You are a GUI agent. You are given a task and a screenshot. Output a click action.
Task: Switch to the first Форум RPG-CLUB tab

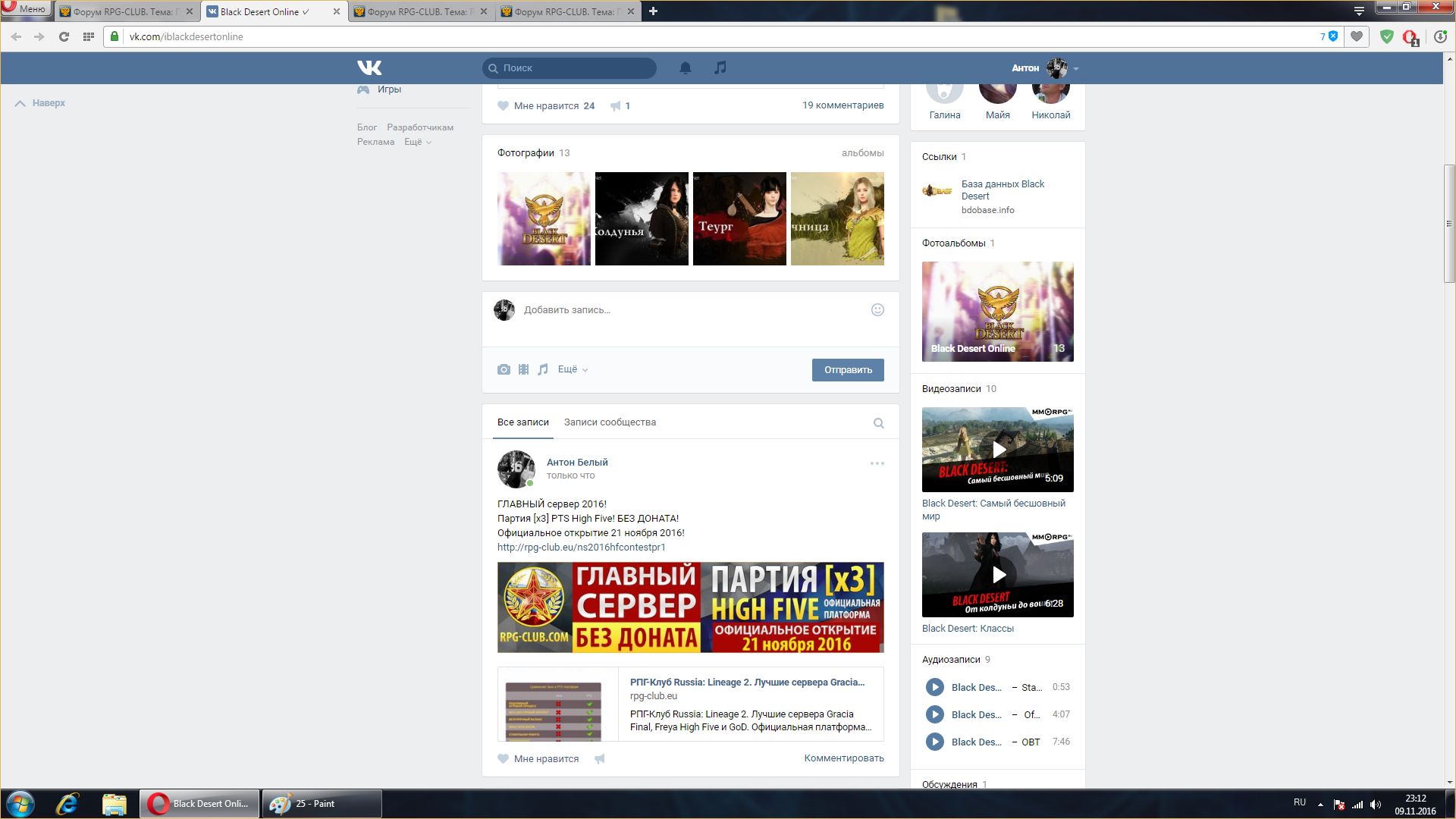(x=128, y=11)
